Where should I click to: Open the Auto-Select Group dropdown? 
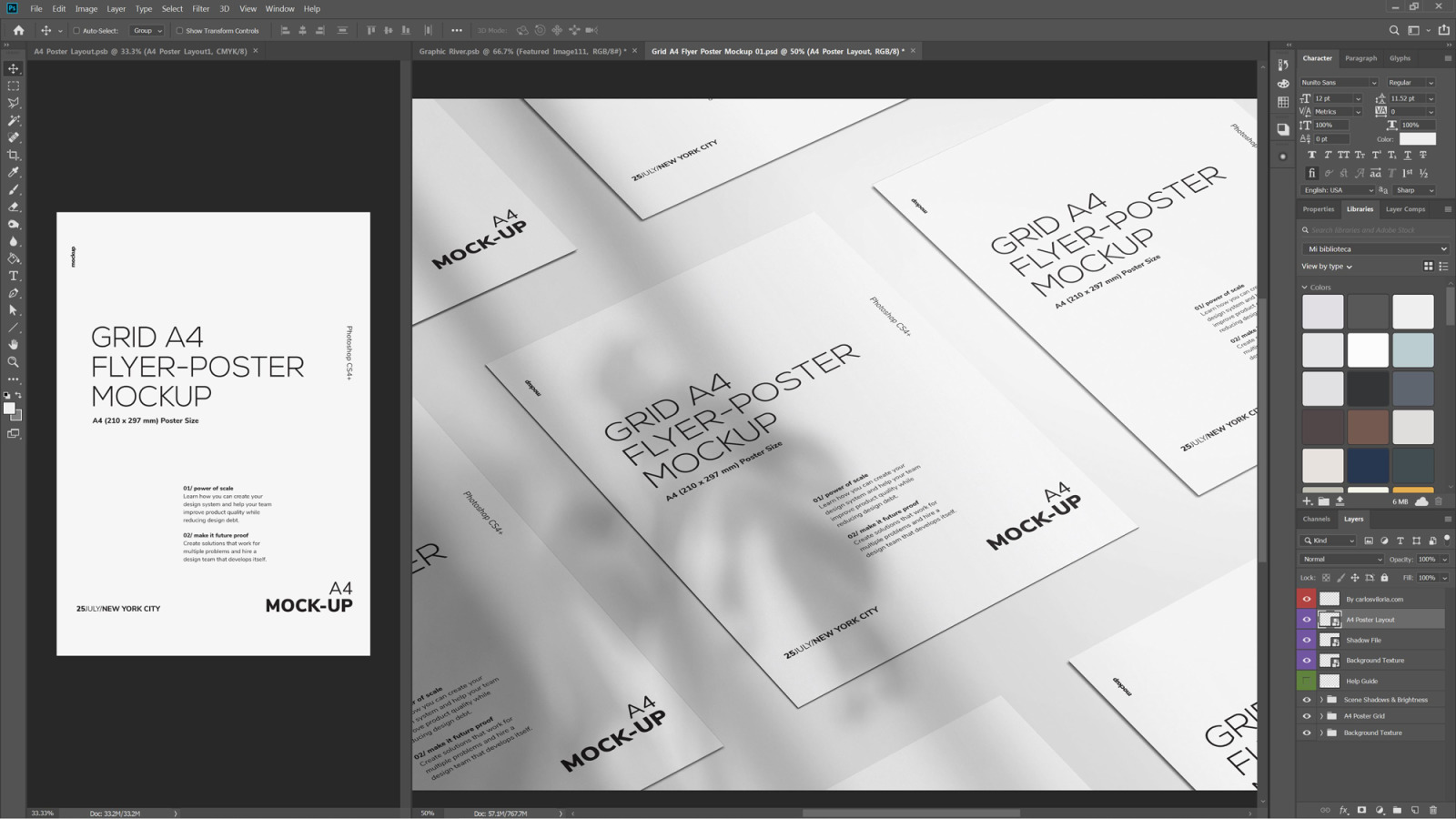[x=147, y=30]
